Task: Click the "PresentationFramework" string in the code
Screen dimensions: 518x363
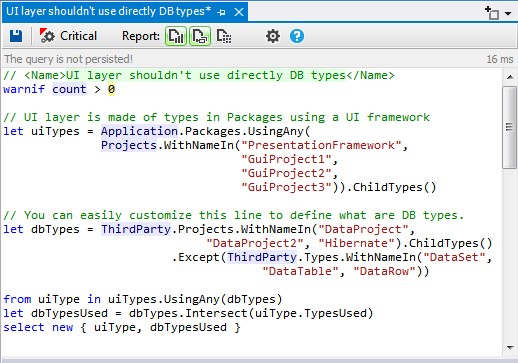Action: coord(321,145)
